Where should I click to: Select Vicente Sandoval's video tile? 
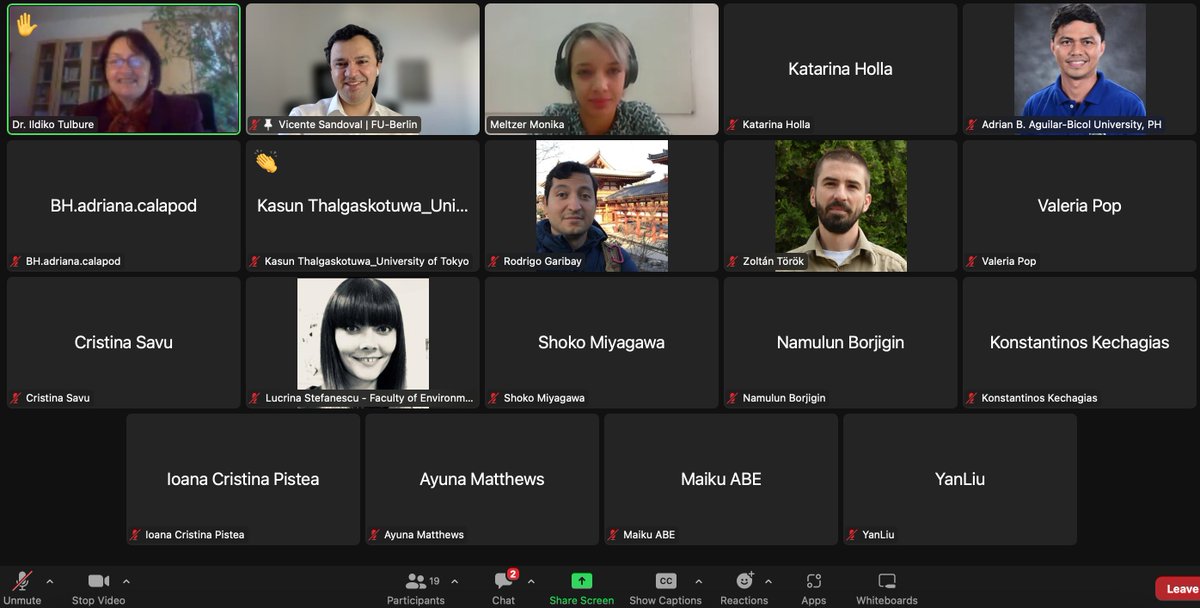coord(363,69)
